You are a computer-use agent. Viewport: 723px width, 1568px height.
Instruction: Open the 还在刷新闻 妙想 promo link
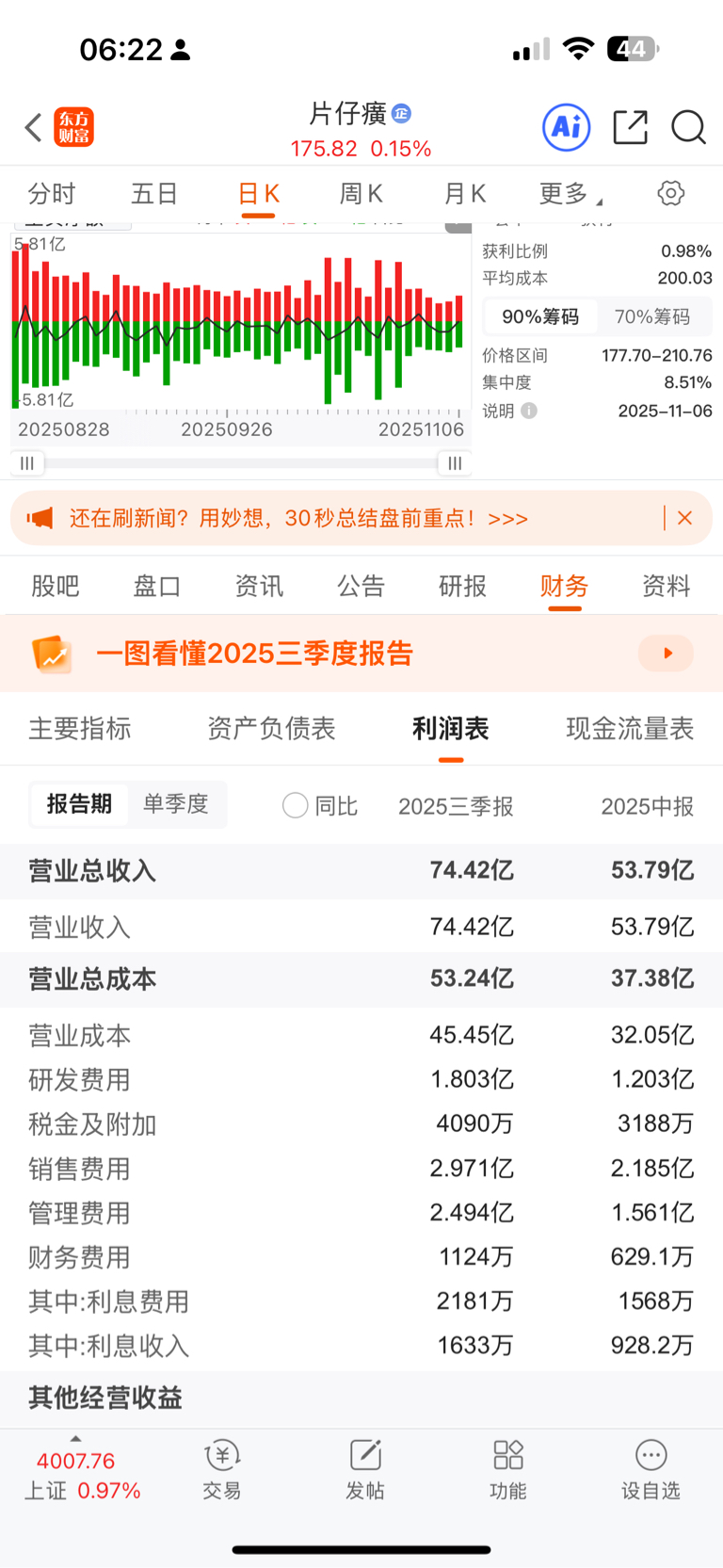pos(298,518)
